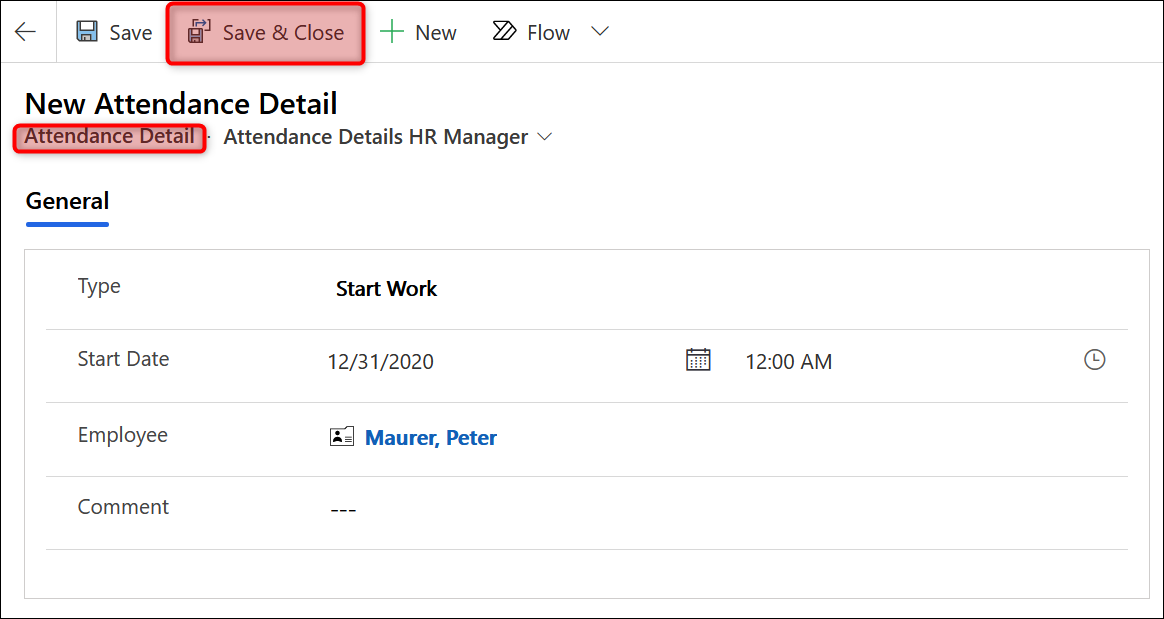Viewport: 1164px width, 619px height.
Task: Open the clock time picker
Action: point(1095,360)
